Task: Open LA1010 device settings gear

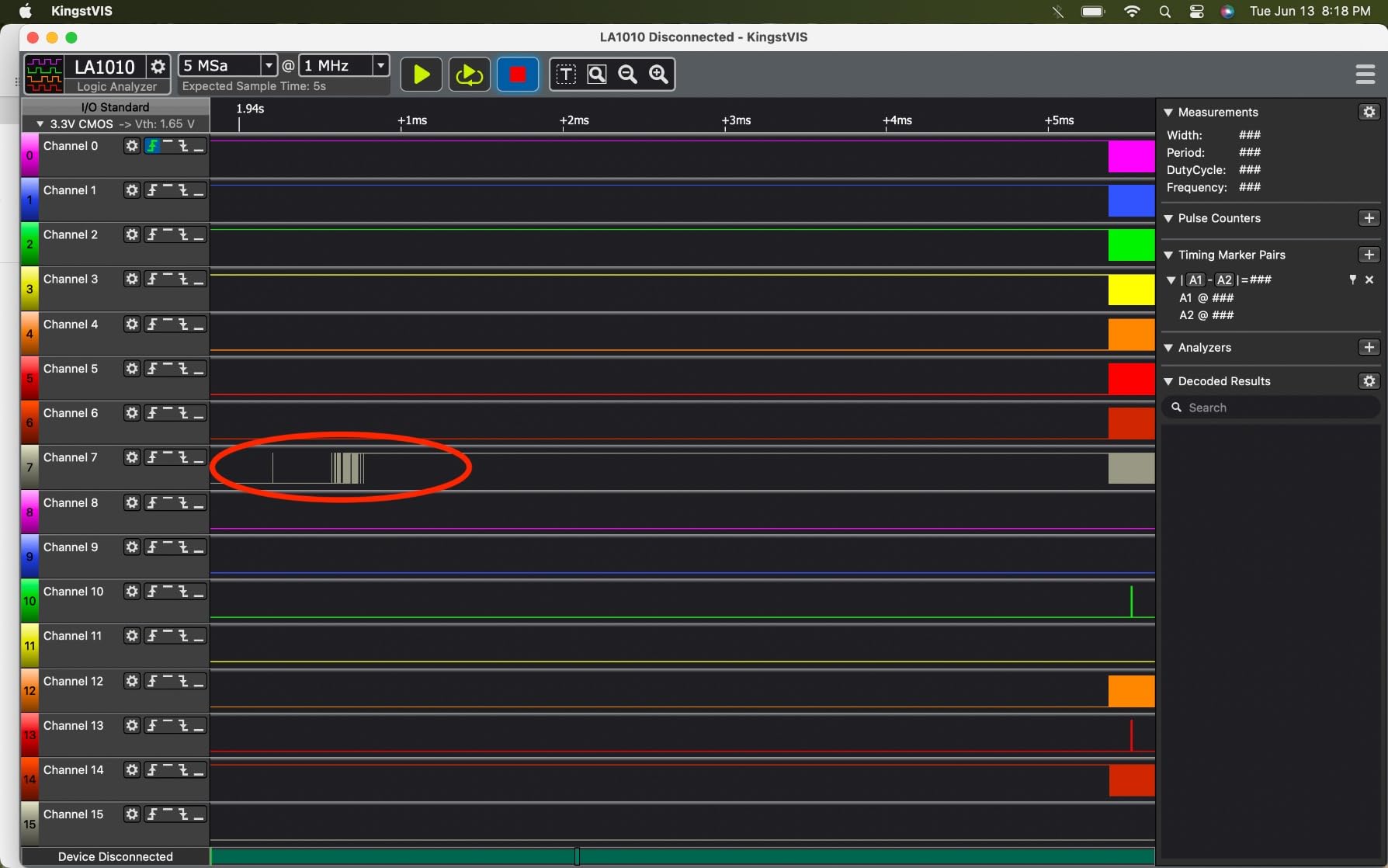Action: click(158, 66)
